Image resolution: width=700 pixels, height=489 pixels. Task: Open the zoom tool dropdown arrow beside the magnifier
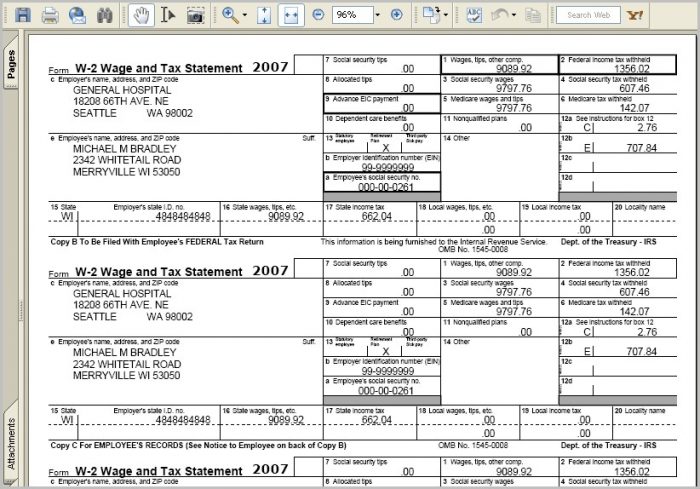point(245,15)
